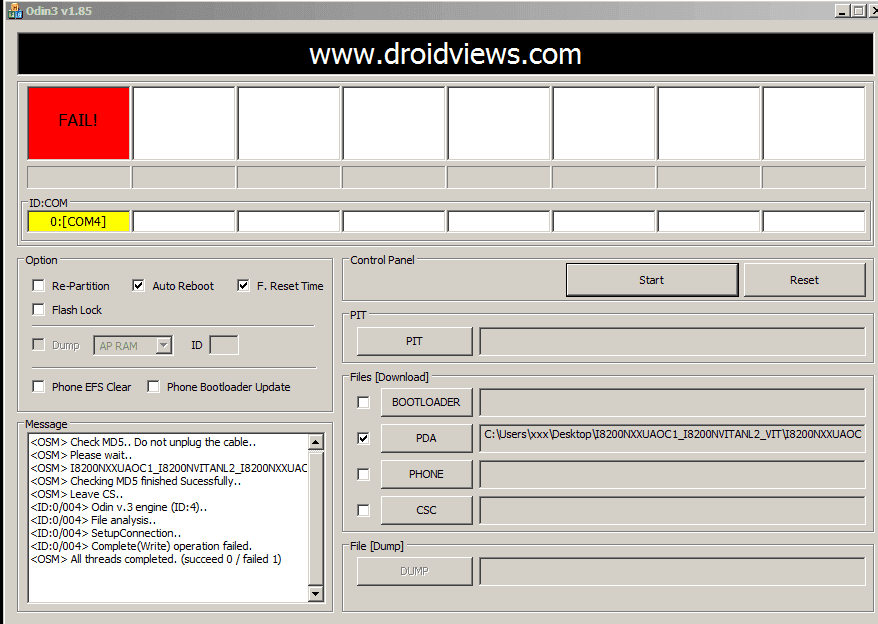The height and width of the screenshot is (624, 878).
Task: Click the PHONE path field
Action: pyautogui.click(x=672, y=474)
